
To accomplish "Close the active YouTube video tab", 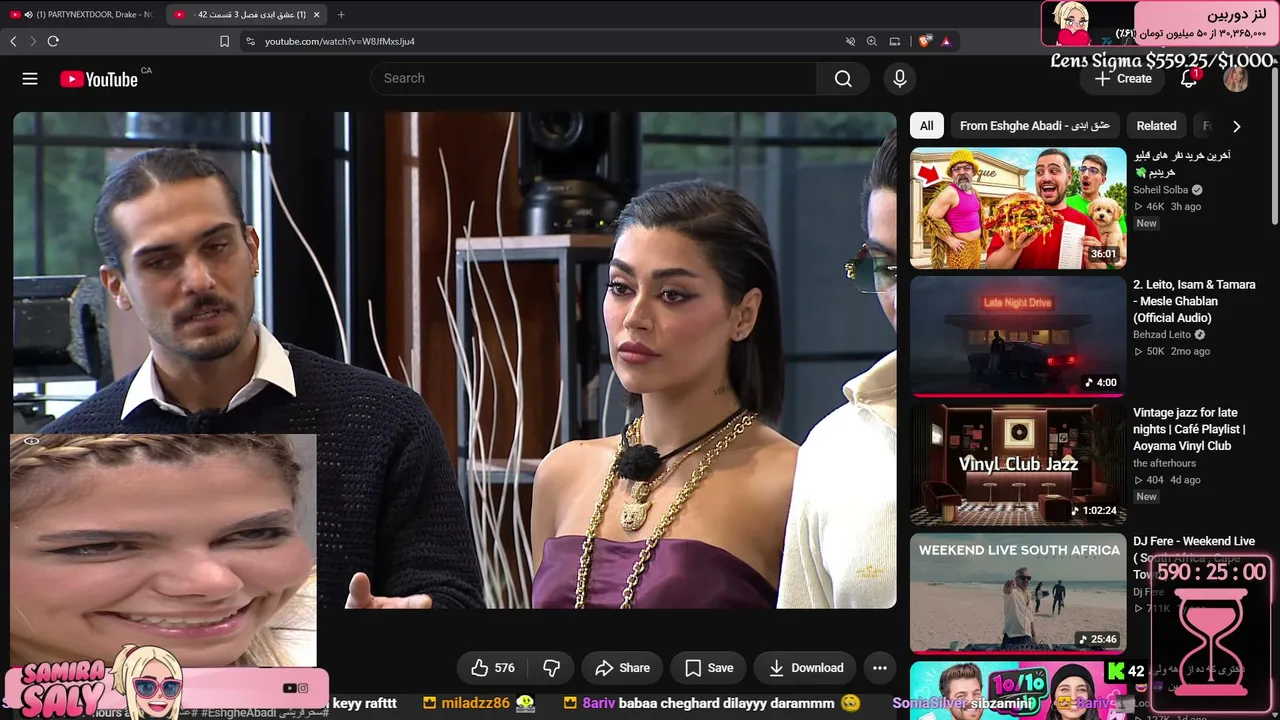I will coord(316,14).
